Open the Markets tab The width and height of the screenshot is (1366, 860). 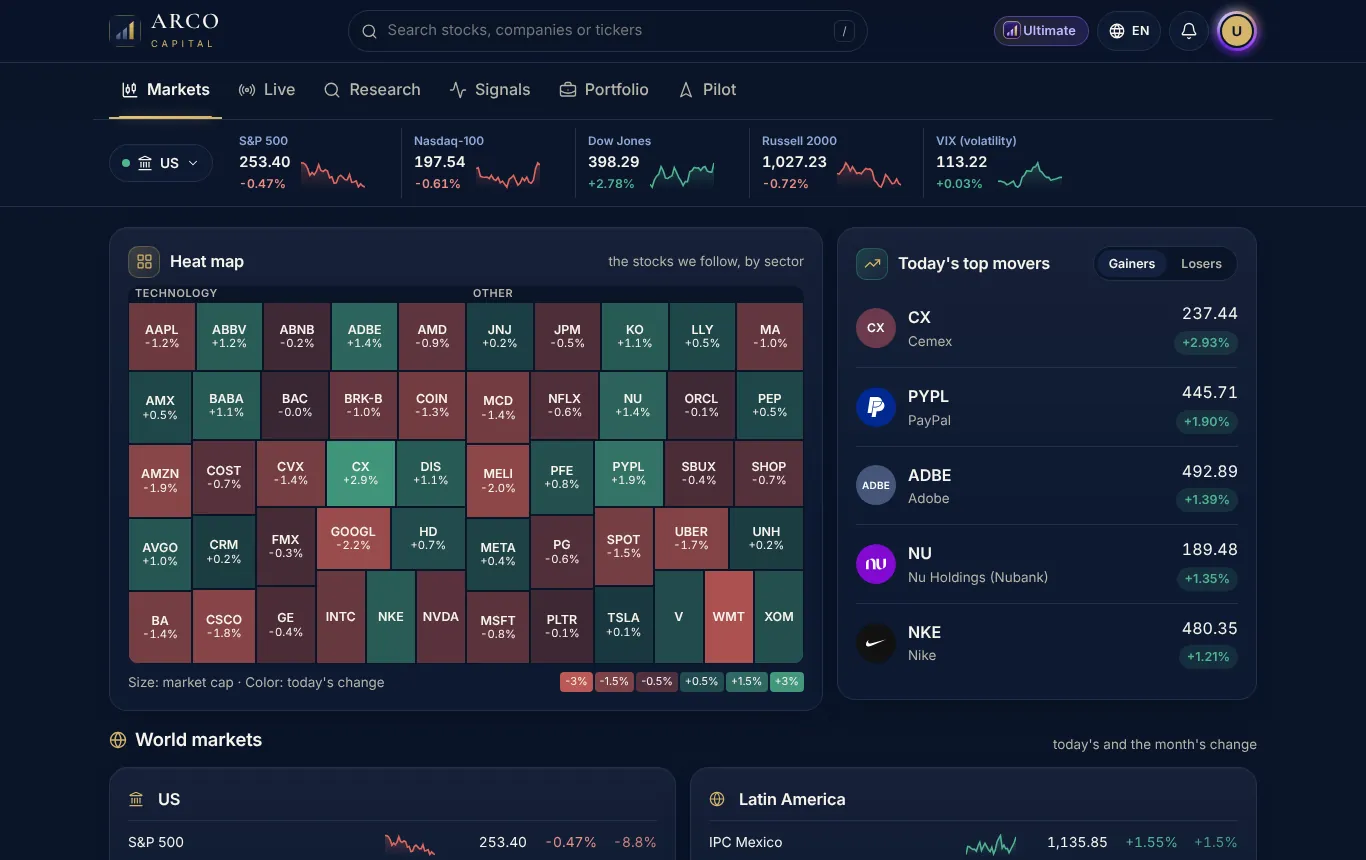coord(165,90)
